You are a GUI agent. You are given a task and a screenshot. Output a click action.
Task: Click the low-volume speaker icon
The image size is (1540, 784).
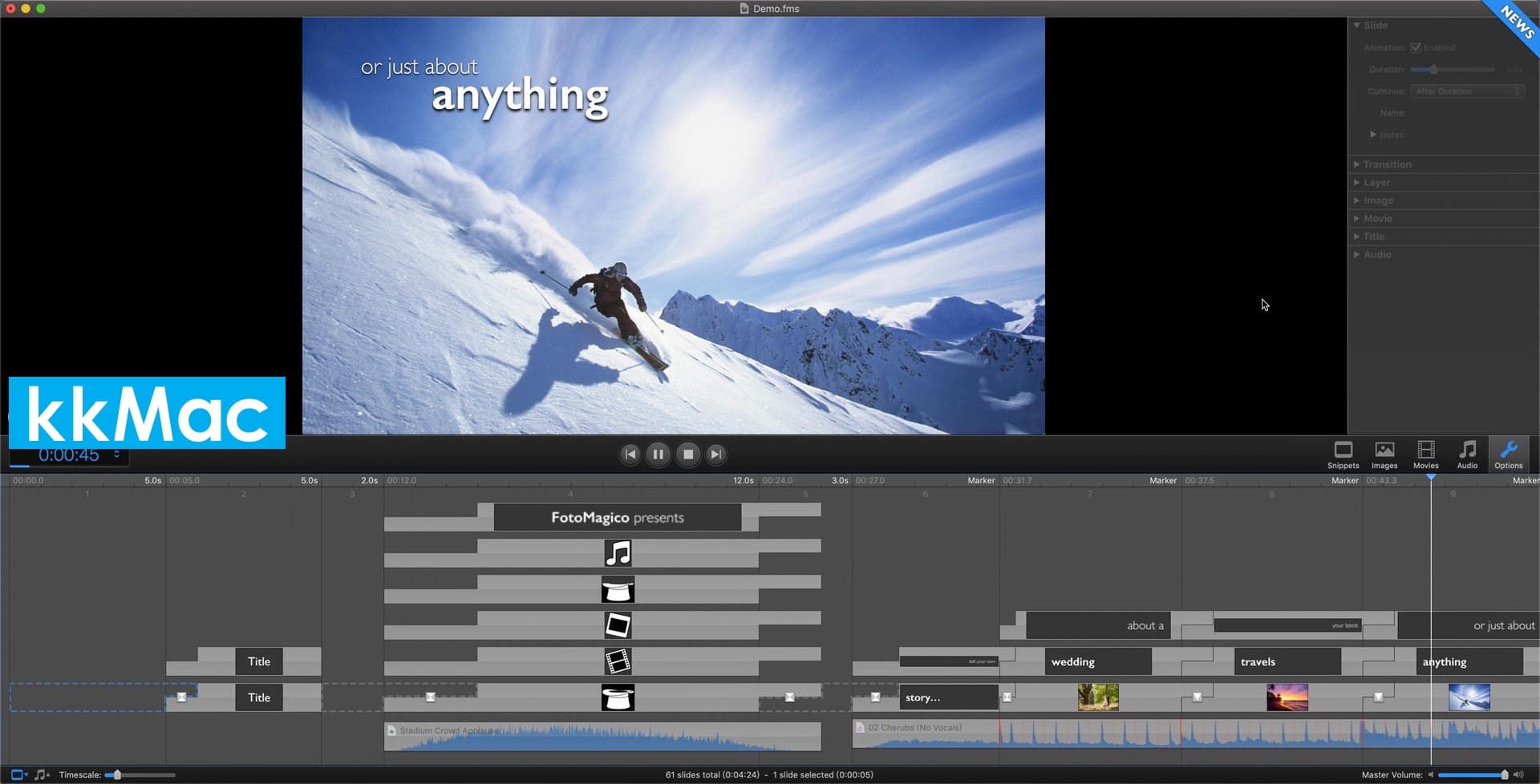[1430, 775]
